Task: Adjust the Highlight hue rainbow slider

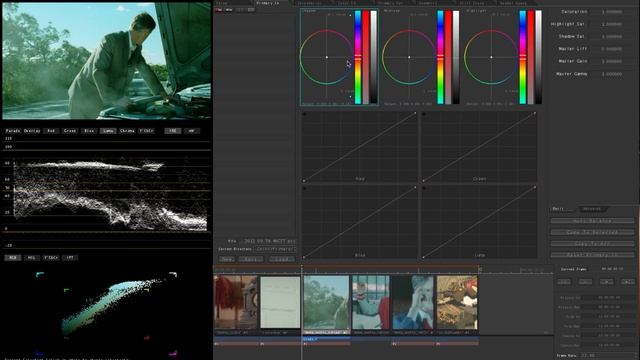Action: [523, 57]
